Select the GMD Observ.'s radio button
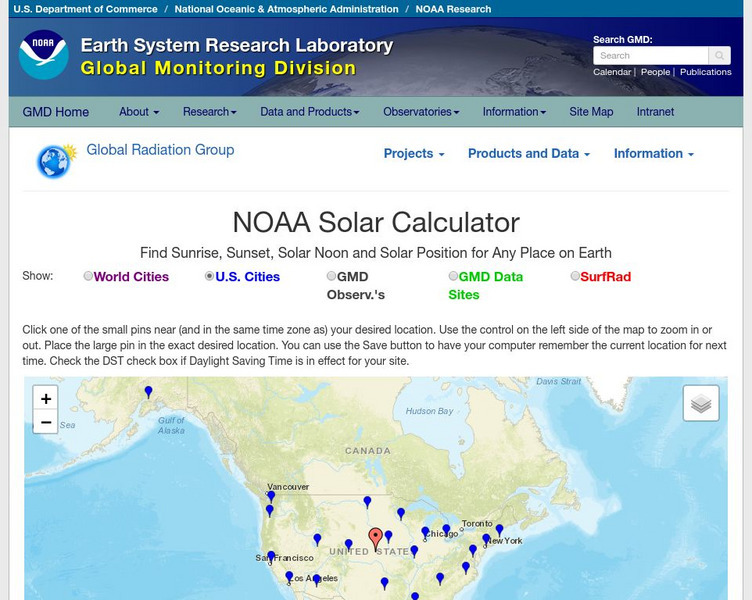Image resolution: width=752 pixels, height=600 pixels. pyautogui.click(x=331, y=276)
